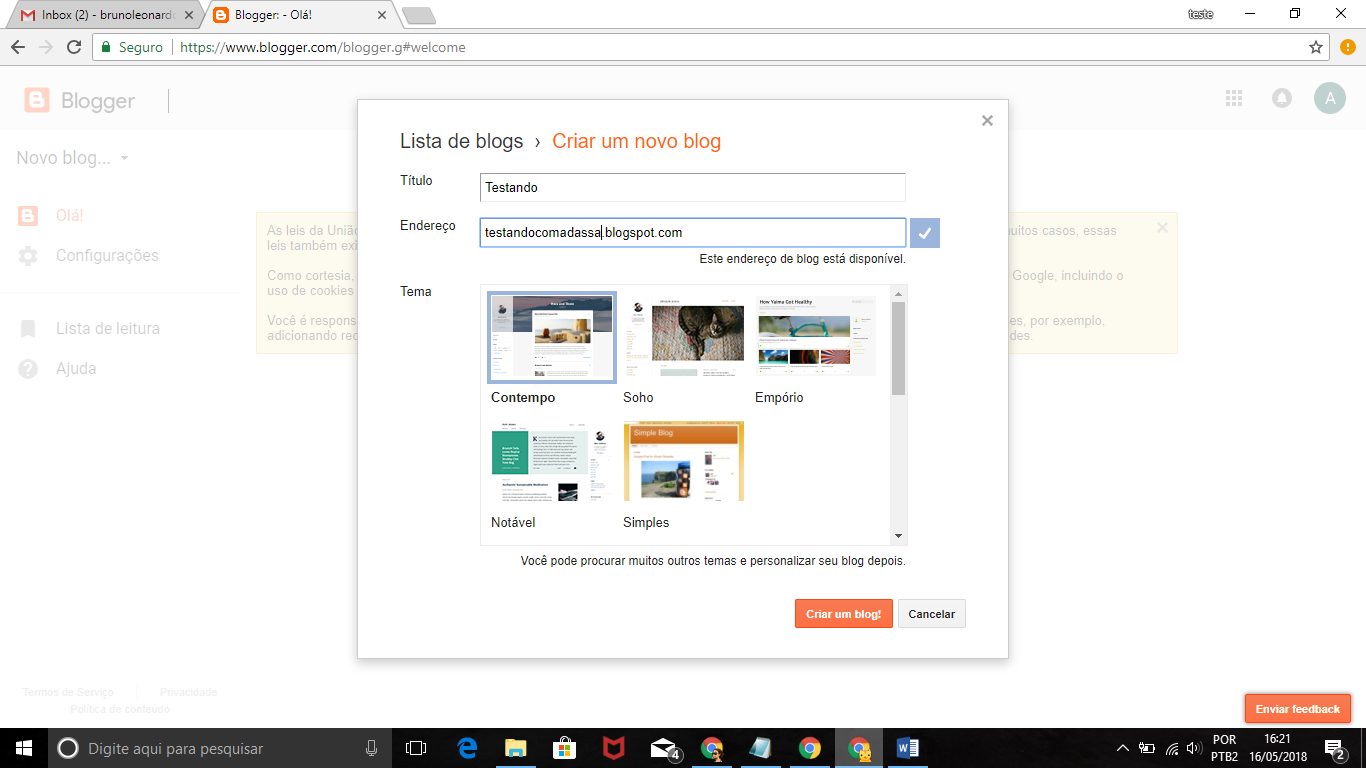Open the Chrome menu icon
The width and height of the screenshot is (1366, 768).
pos(1347,47)
